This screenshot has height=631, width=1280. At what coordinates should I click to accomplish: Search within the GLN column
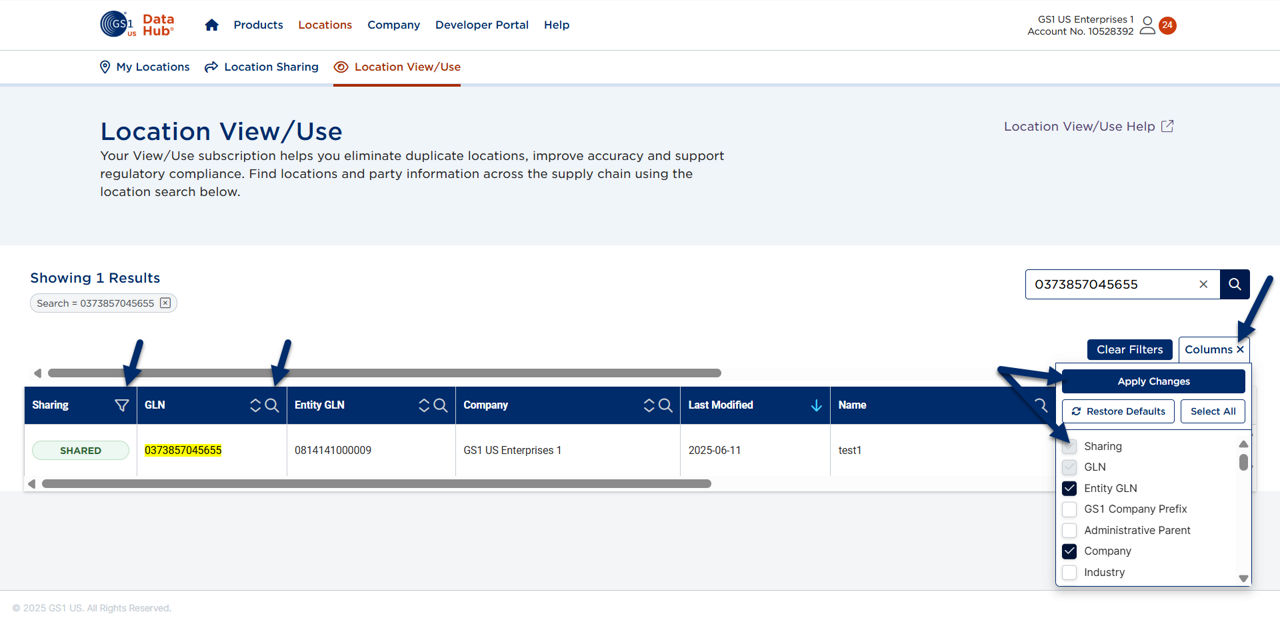(x=272, y=406)
